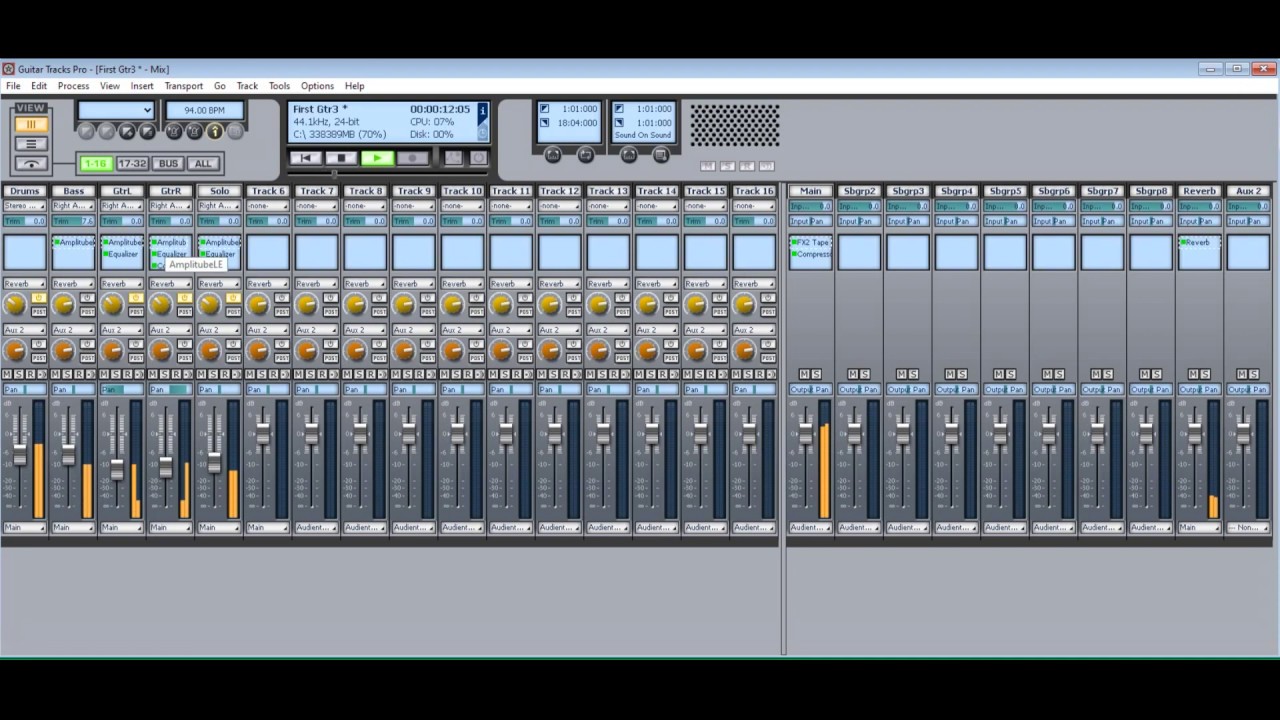Disable the Reverb send on Drums
Viewport: 1280px width, 720px height.
tap(39, 298)
